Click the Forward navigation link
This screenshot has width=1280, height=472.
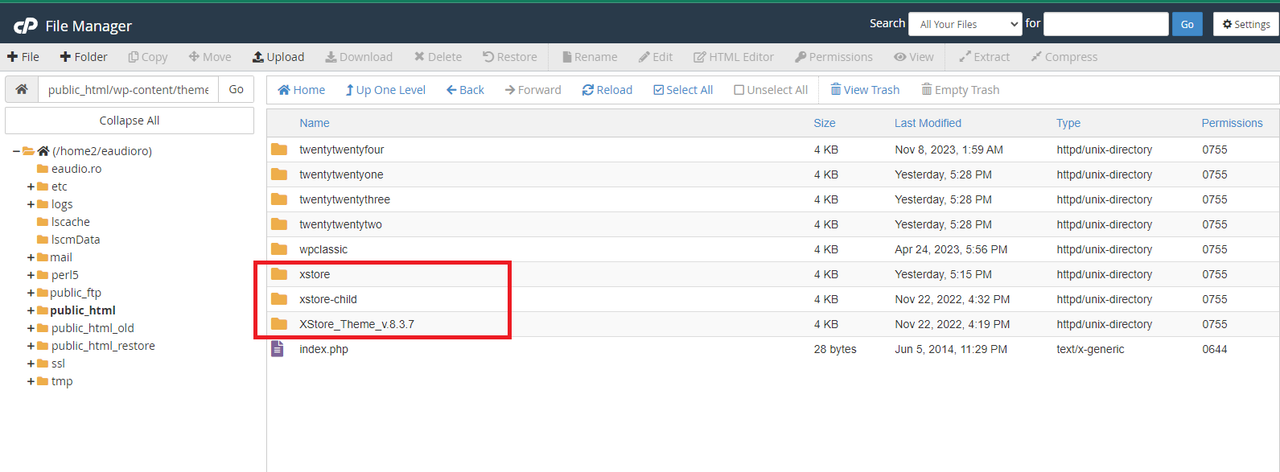point(533,90)
